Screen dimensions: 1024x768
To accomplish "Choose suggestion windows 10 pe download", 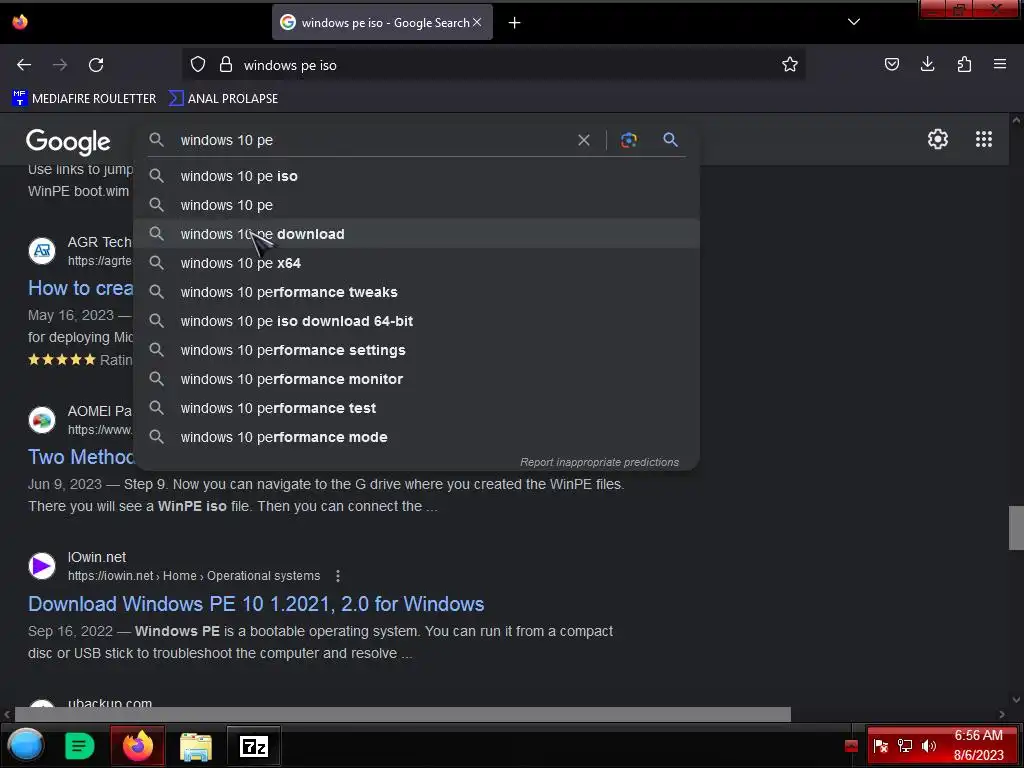I will click(x=417, y=234).
